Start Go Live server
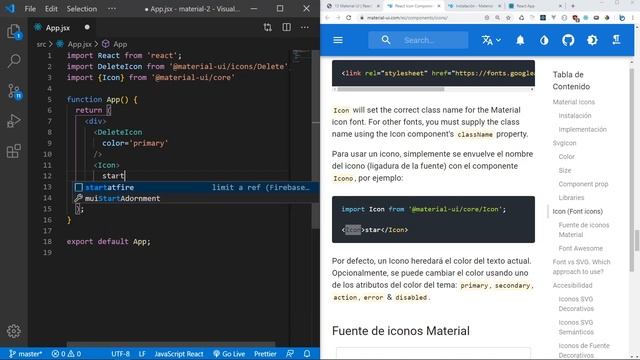 click(229, 354)
